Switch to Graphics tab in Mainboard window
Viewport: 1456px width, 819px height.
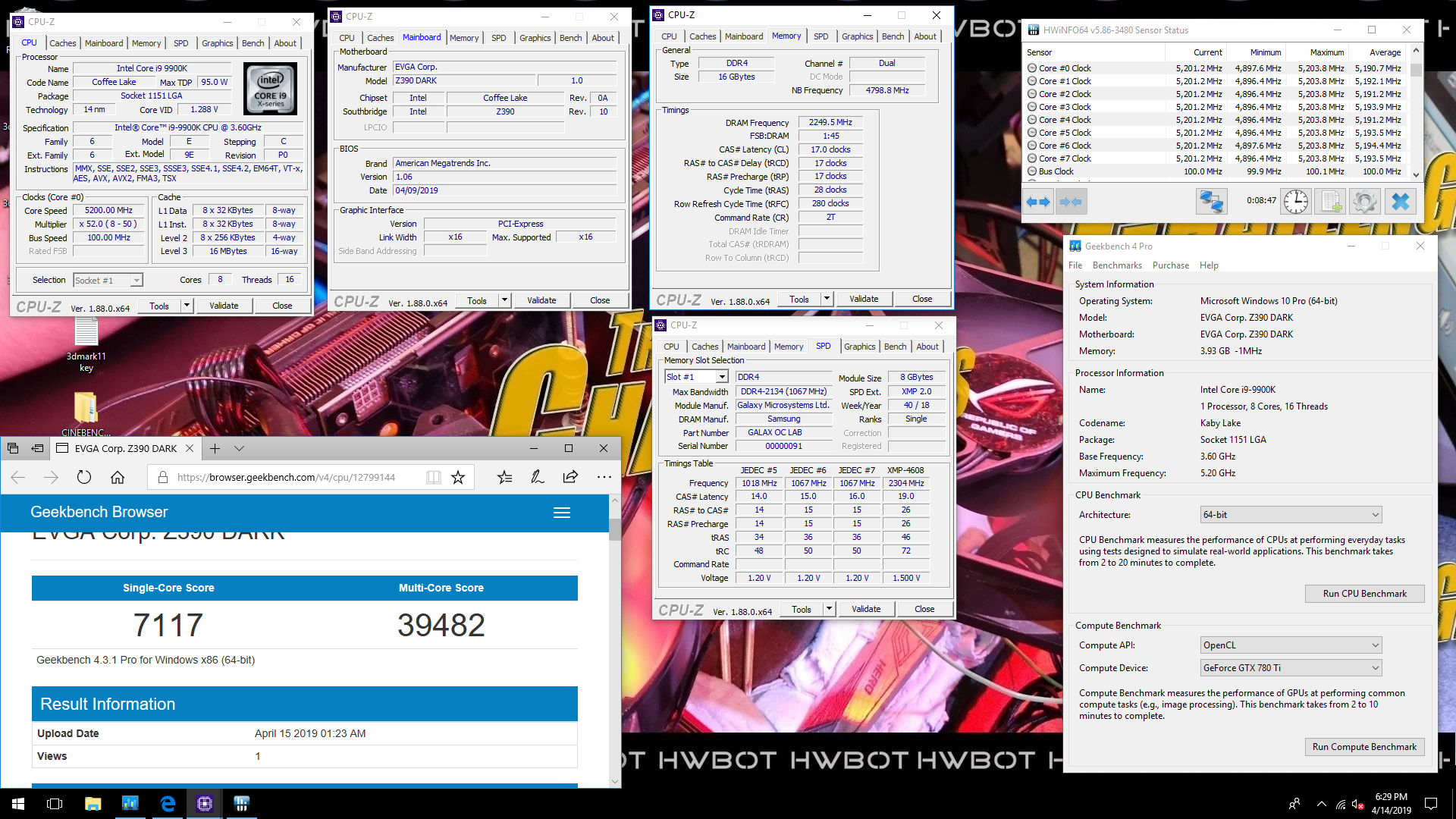point(535,38)
